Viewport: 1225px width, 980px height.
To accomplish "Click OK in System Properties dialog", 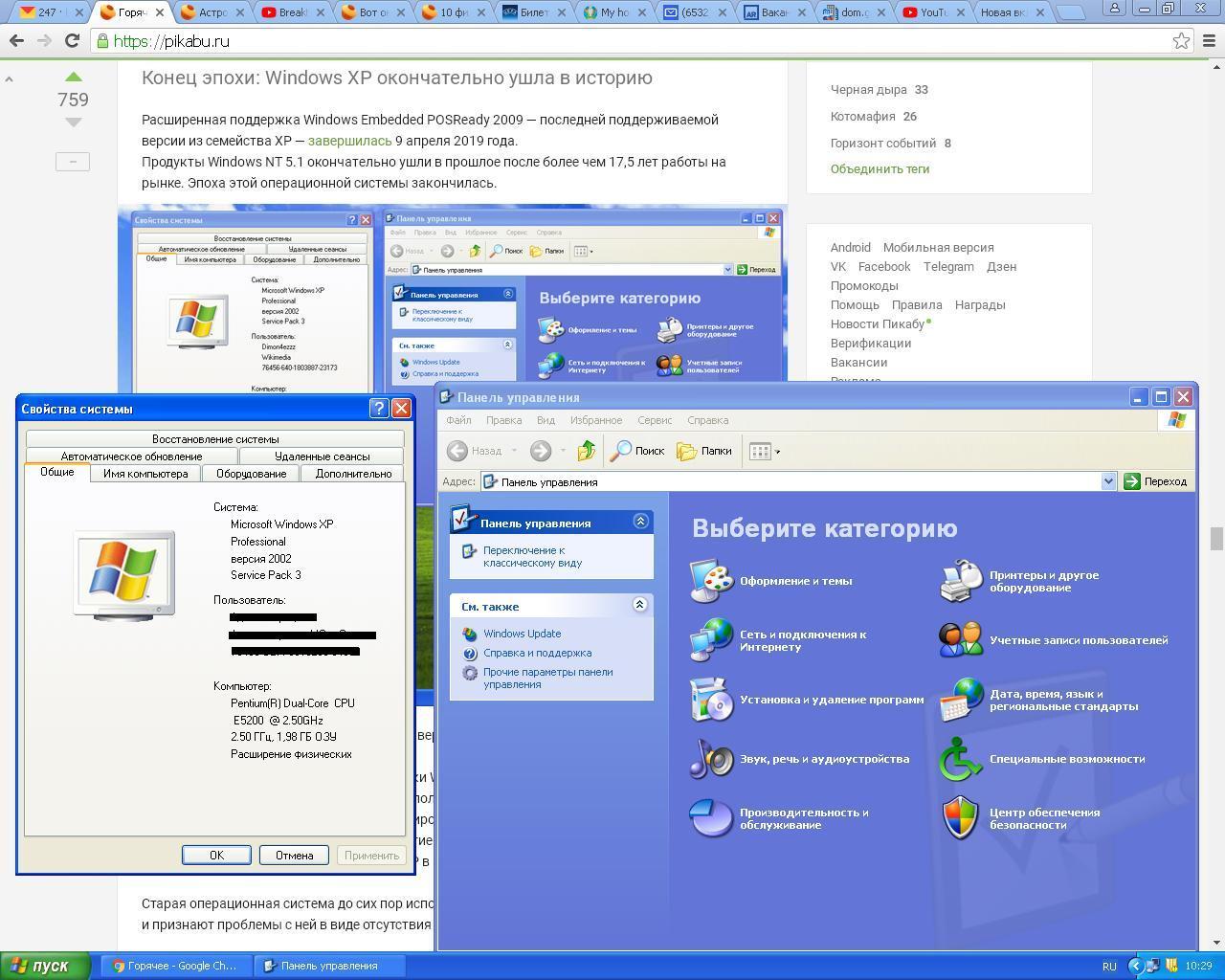I will 216,855.
